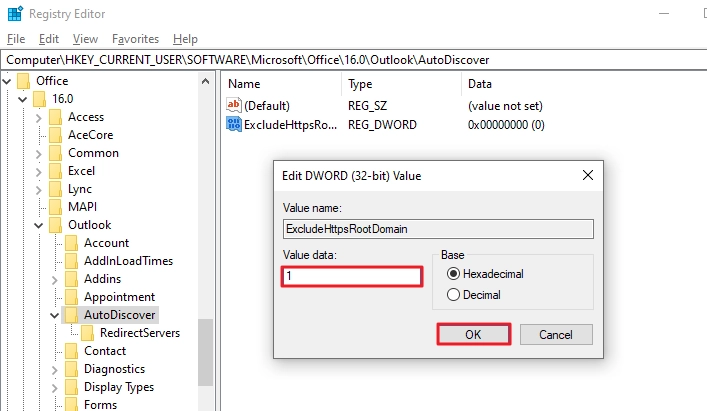Collapse the Office tree node
The image size is (707, 411).
[7, 82]
